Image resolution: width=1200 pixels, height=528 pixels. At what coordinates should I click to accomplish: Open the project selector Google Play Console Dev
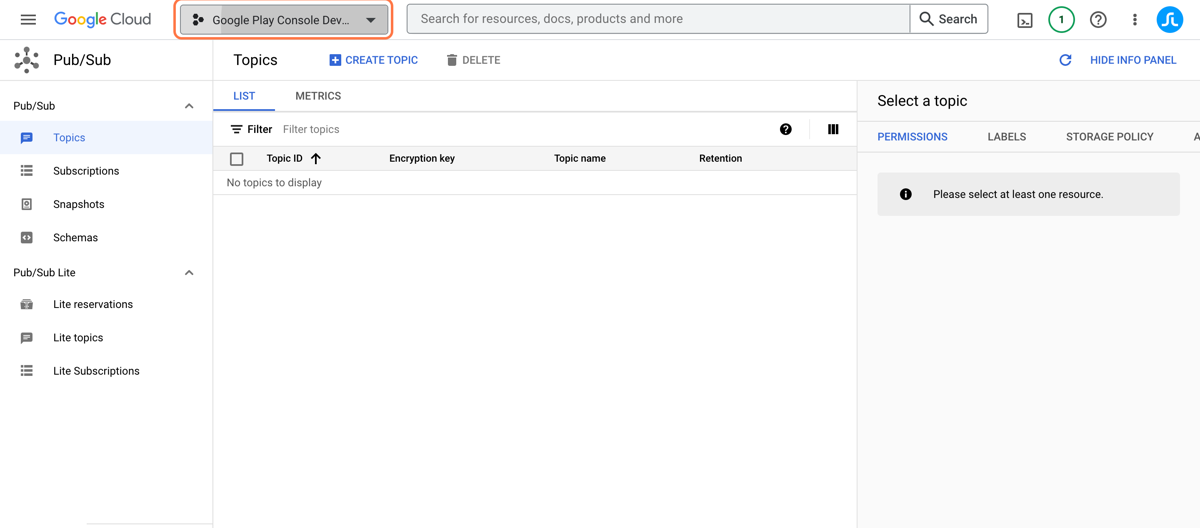(x=284, y=20)
